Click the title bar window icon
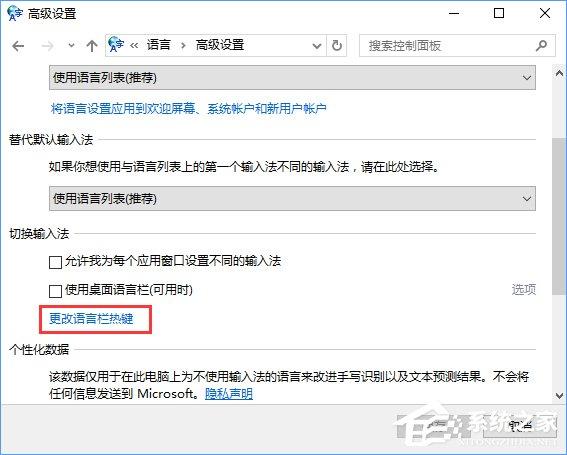 (x=15, y=13)
